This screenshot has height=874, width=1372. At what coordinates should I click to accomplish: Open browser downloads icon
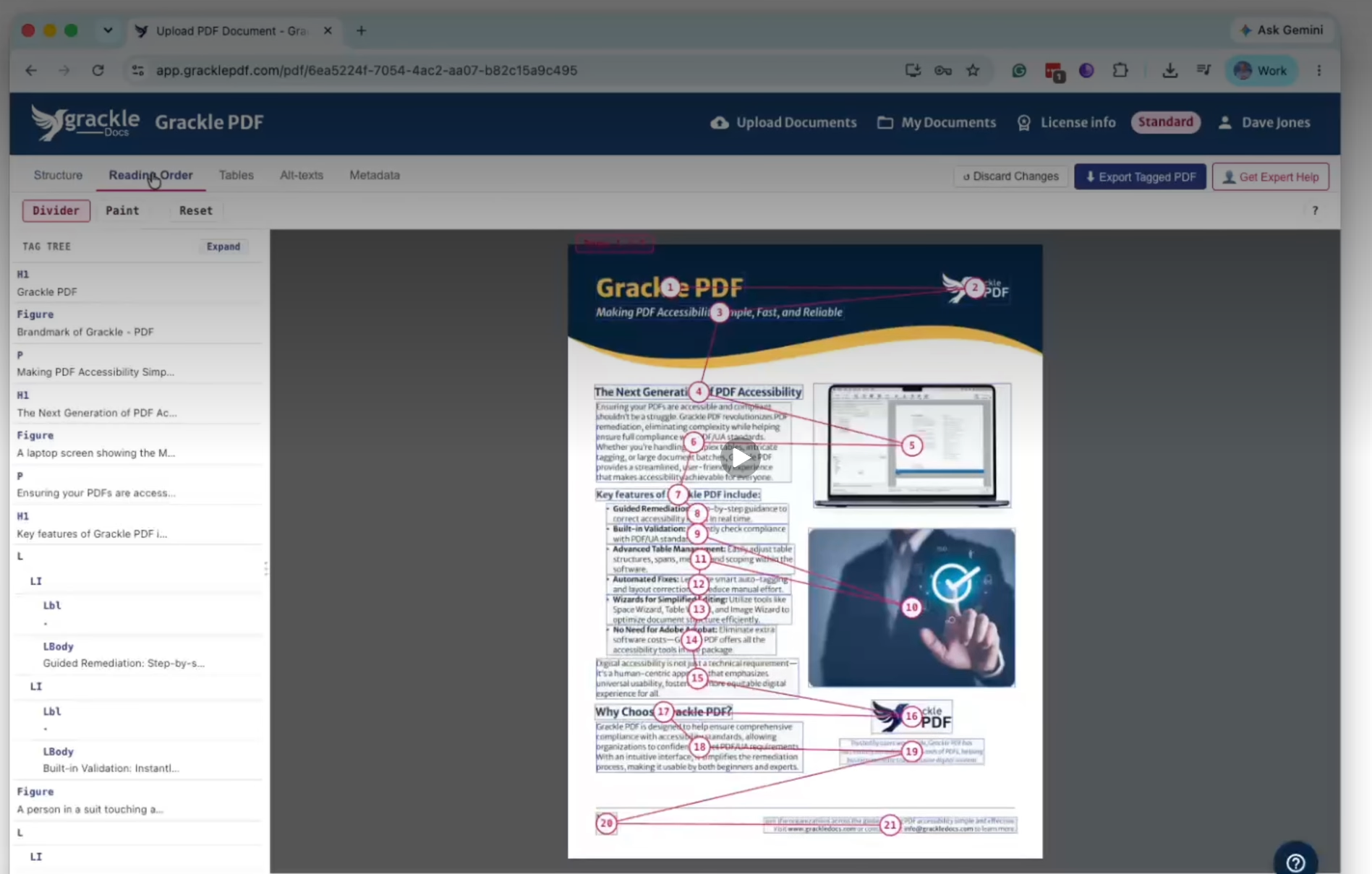click(1169, 70)
